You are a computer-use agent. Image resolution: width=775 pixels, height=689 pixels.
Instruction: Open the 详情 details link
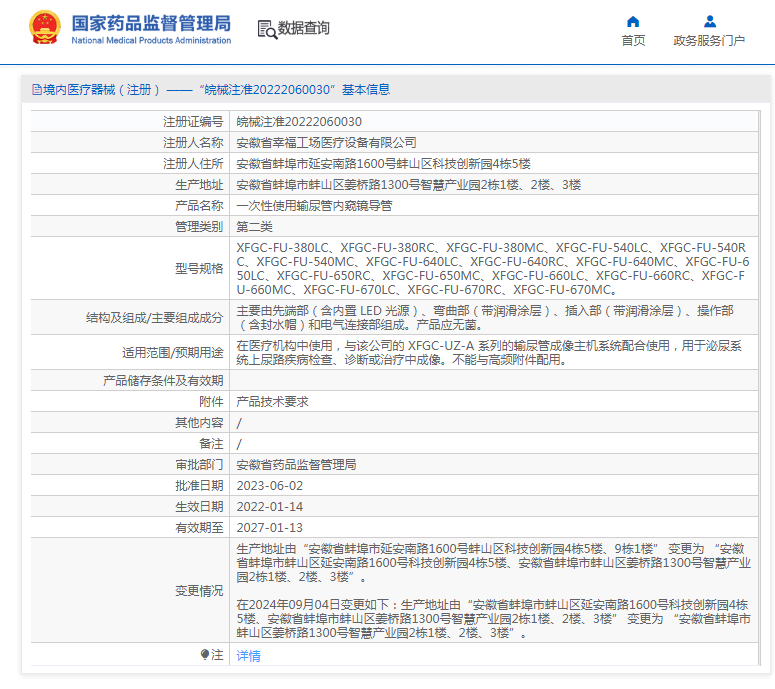(x=248, y=656)
